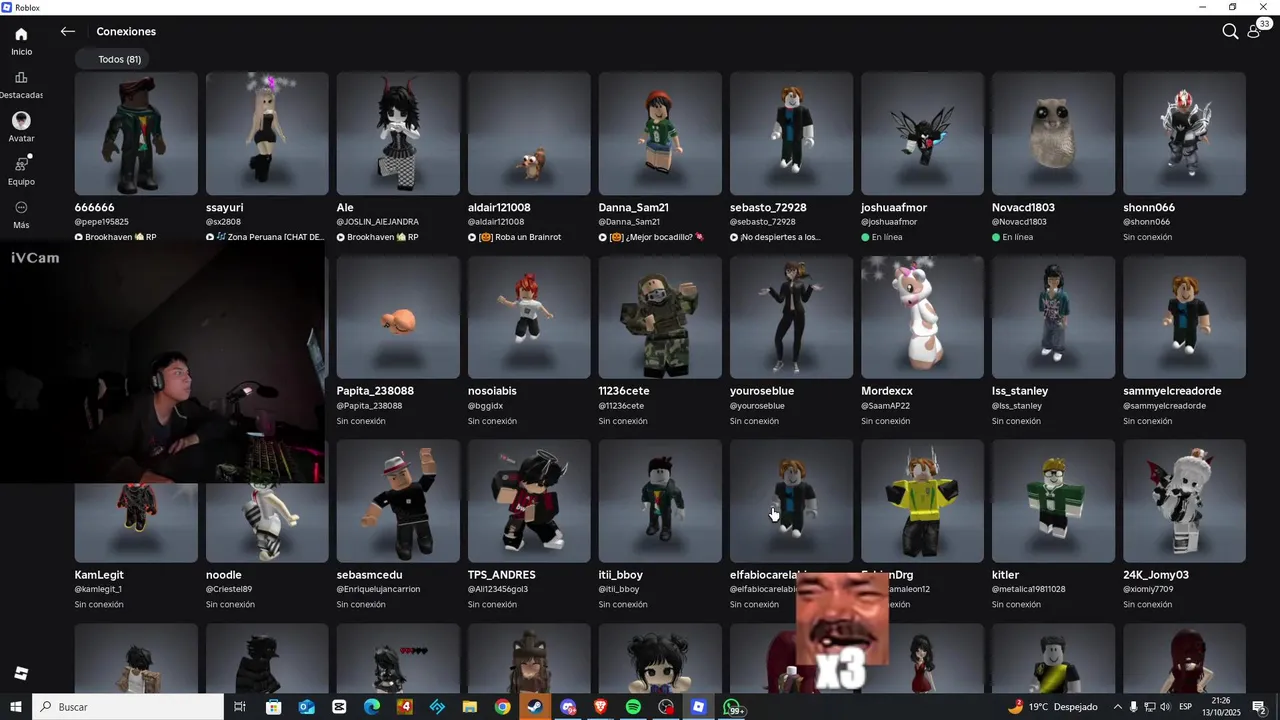
Task: Open sammyelcreadorde's avatar thumbnail
Action: pyautogui.click(x=1184, y=317)
